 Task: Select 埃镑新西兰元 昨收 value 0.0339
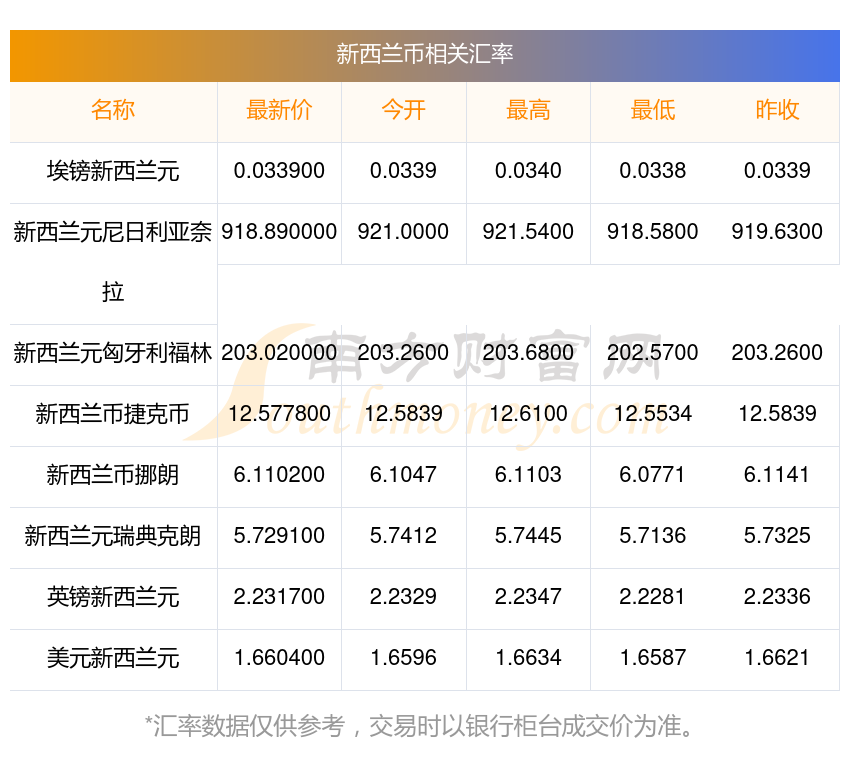tap(777, 171)
